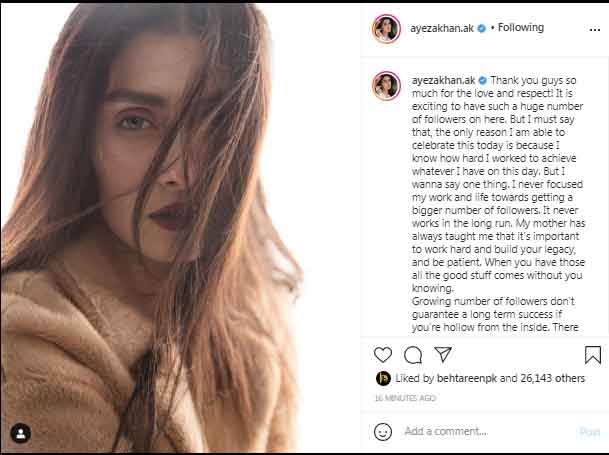Open the behtareenpk profile link

click(x=469, y=380)
